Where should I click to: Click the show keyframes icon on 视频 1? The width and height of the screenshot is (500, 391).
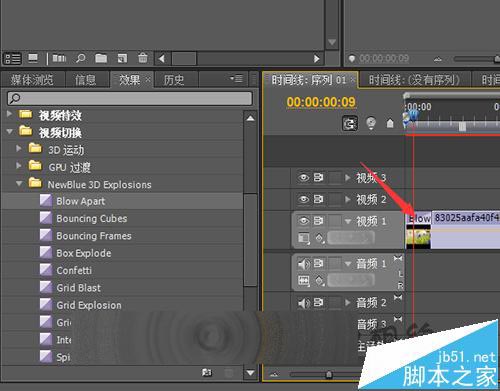click(x=319, y=238)
